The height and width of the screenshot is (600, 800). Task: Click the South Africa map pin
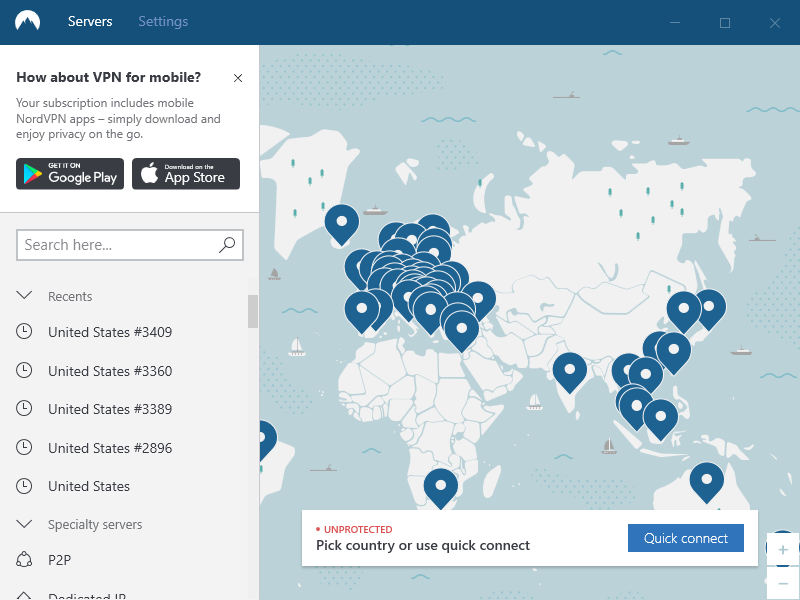coord(440,487)
